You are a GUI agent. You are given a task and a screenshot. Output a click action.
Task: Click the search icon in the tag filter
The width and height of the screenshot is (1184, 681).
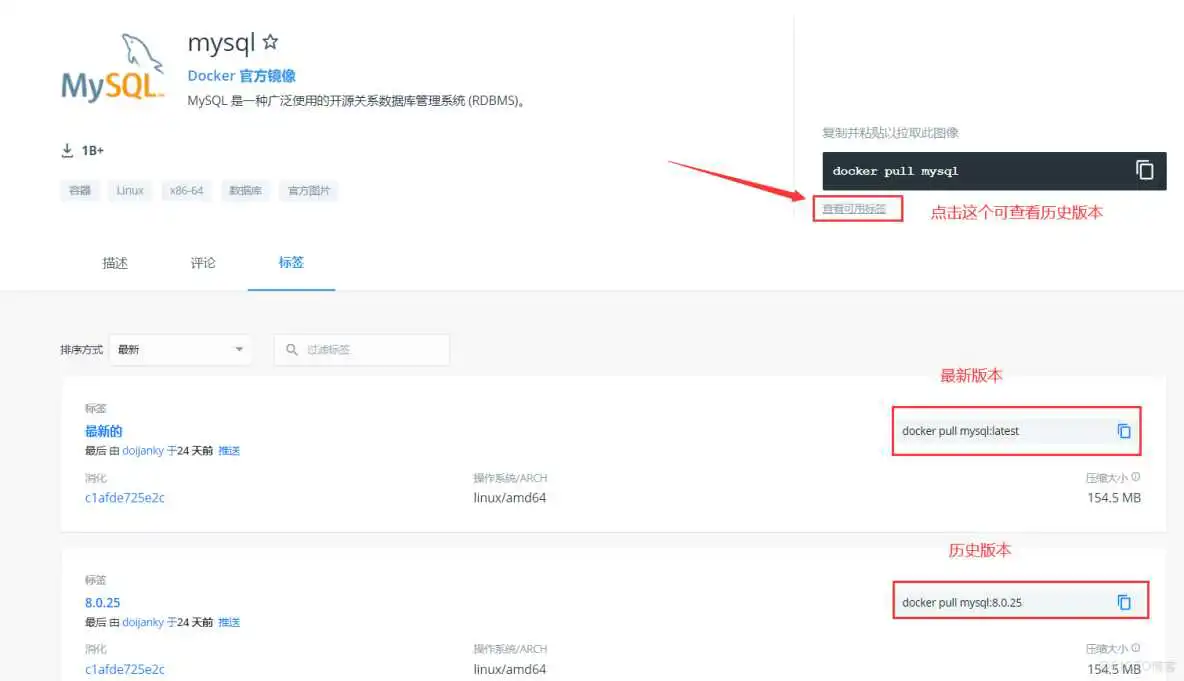click(291, 349)
